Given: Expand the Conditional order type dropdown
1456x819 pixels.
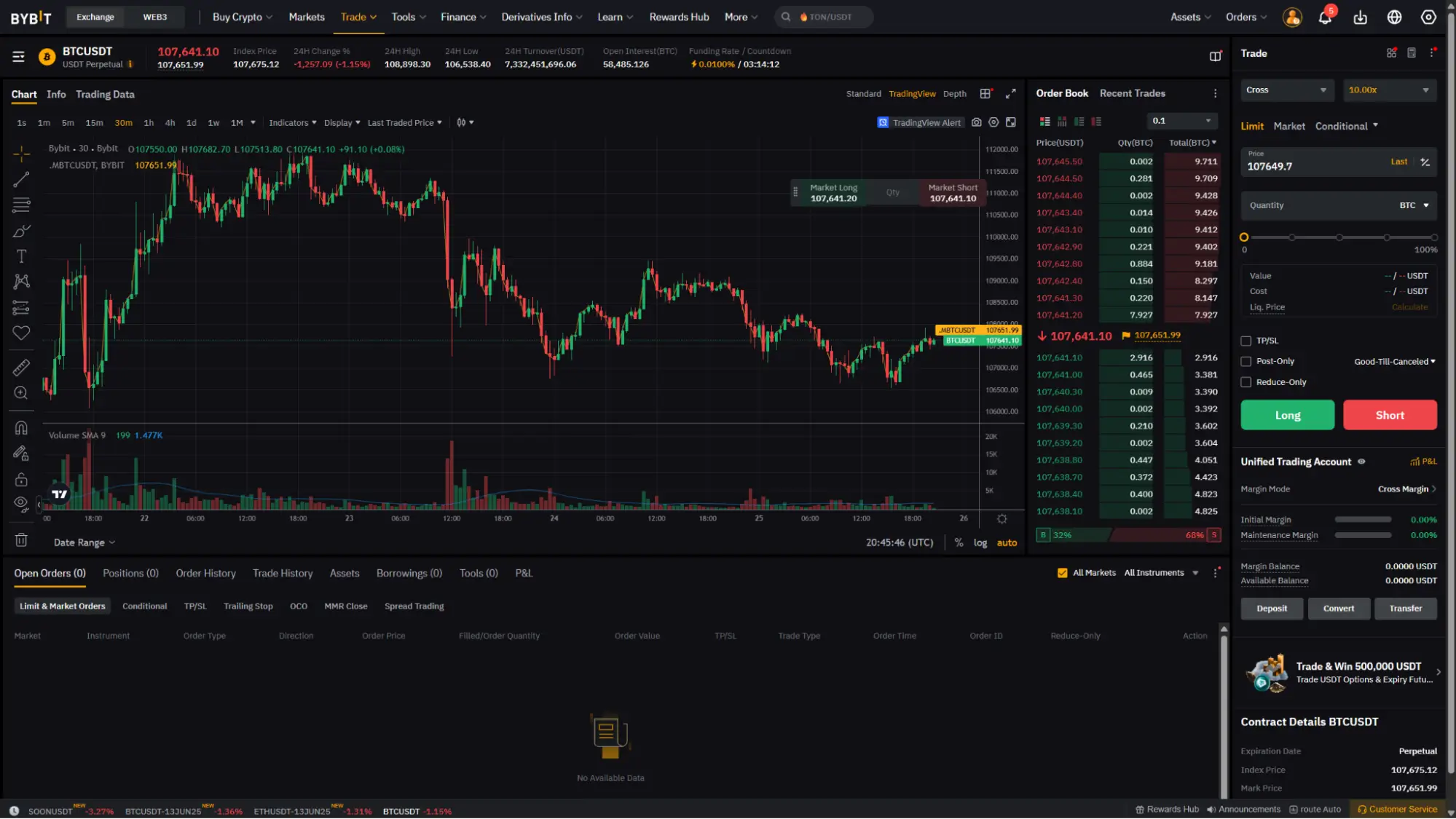Looking at the screenshot, I should (x=1347, y=126).
